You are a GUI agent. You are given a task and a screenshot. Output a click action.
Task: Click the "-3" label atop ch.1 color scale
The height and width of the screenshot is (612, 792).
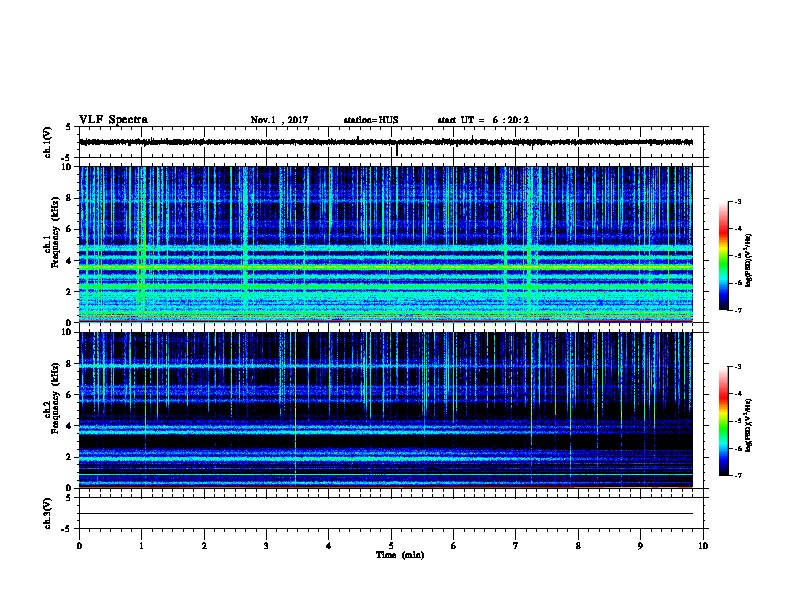[x=737, y=201]
